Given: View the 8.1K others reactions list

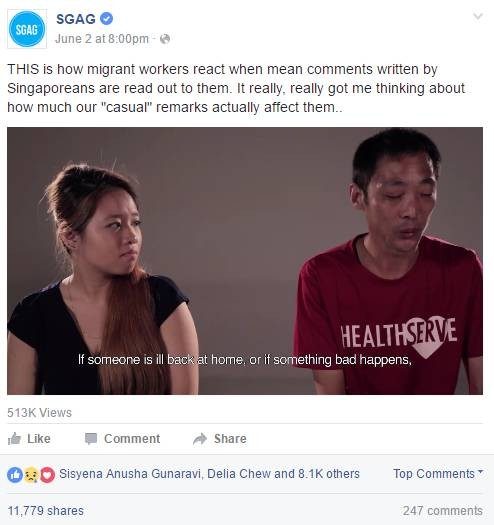Looking at the screenshot, I should 329,474.
